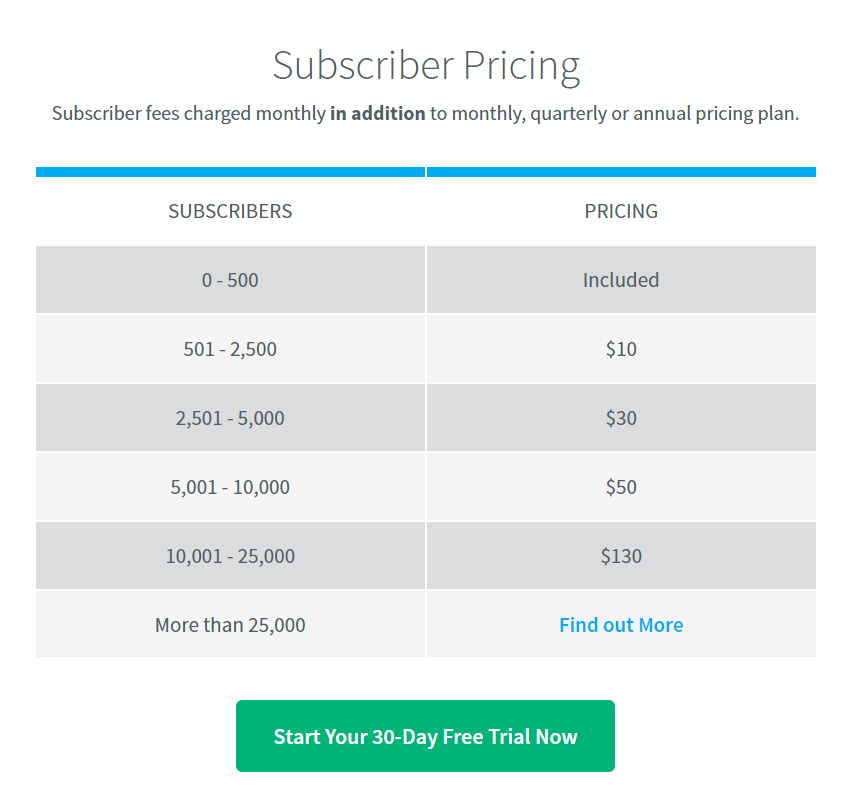Image resolution: width=854 pixels, height=796 pixels.
Task: Click the bold 'in addition' text
Action: [377, 114]
